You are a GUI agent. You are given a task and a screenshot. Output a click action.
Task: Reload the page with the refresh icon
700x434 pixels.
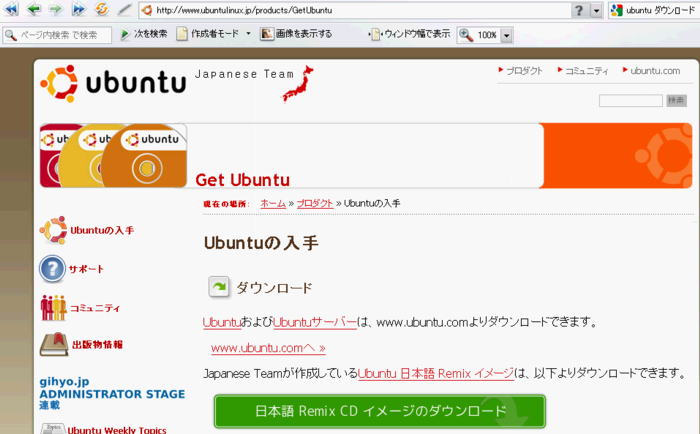[x=102, y=9]
